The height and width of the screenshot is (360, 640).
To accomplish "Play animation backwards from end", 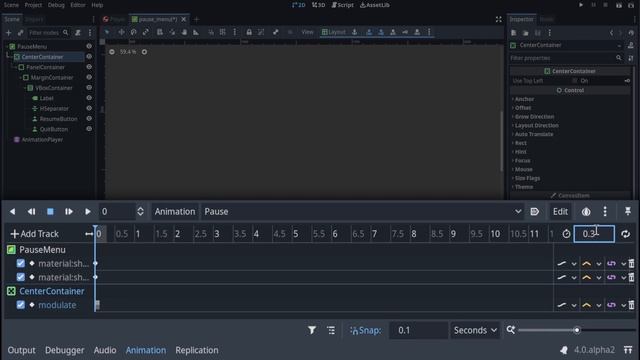I will pos(31,211).
